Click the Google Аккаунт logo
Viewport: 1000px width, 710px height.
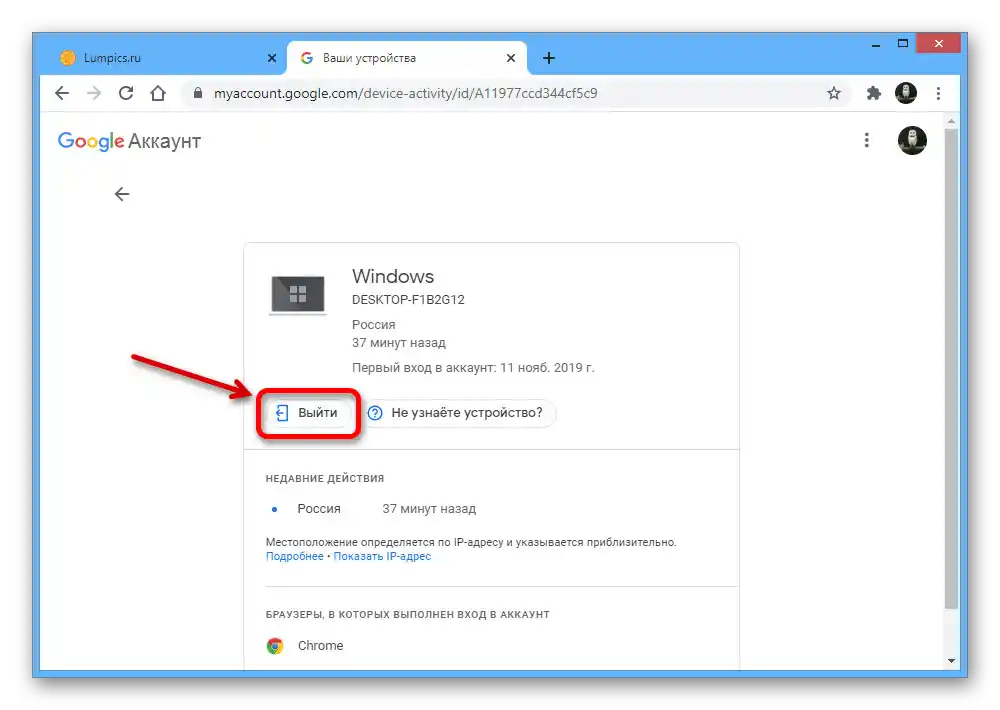point(129,141)
